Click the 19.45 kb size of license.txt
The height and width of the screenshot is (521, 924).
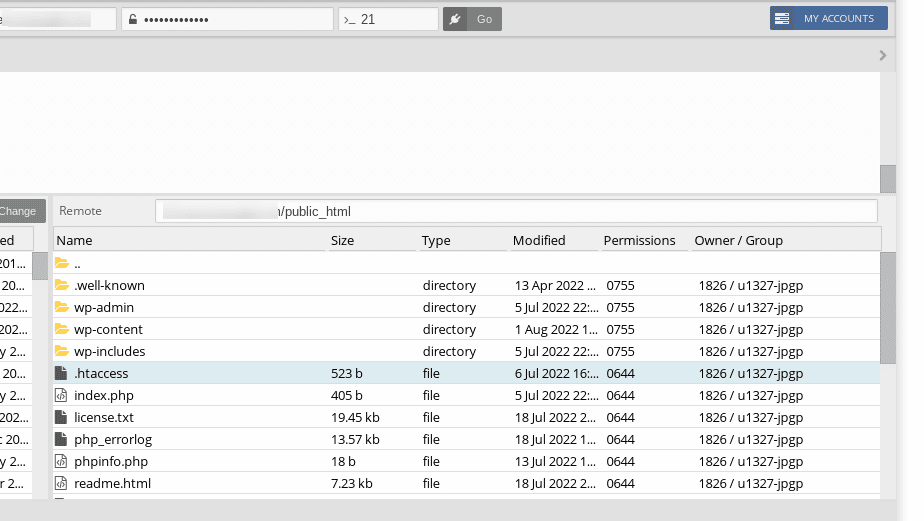(x=355, y=417)
